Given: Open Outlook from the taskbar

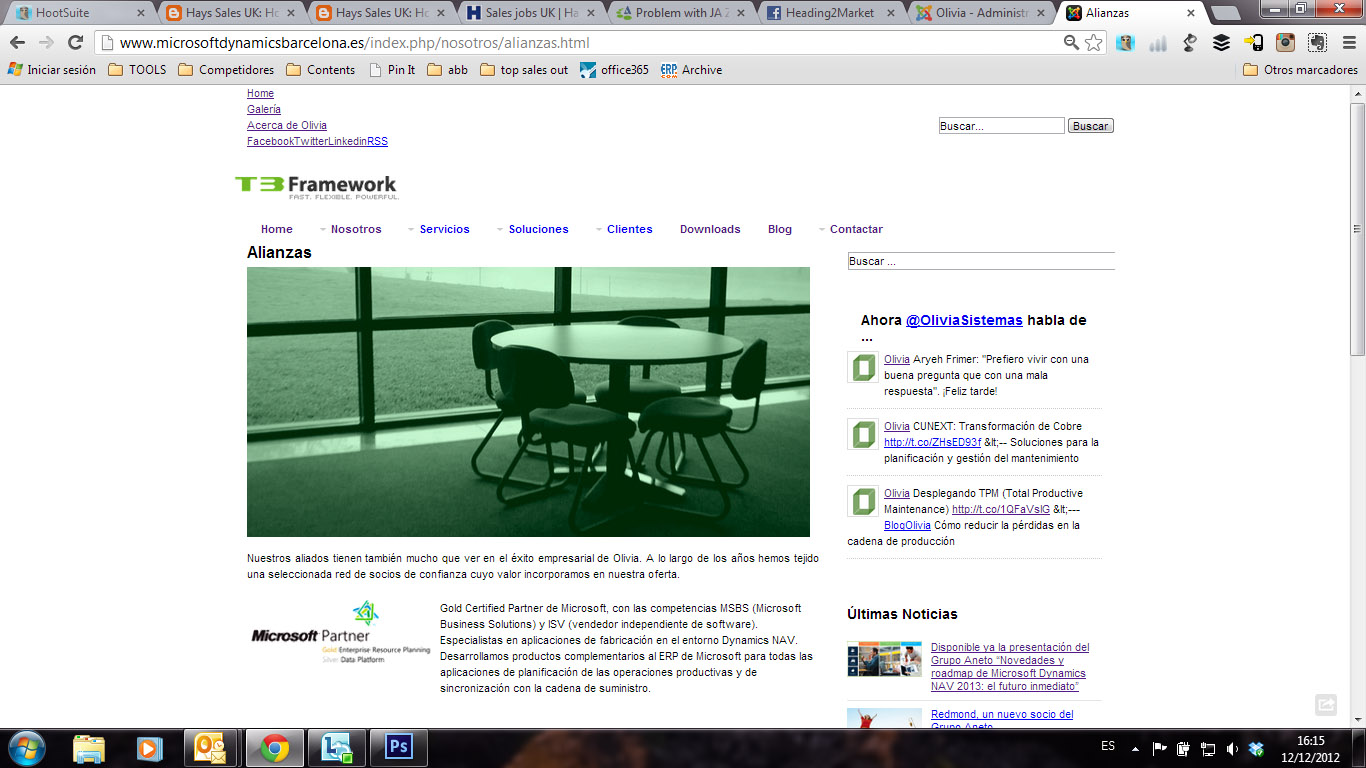Looking at the screenshot, I should [211, 748].
